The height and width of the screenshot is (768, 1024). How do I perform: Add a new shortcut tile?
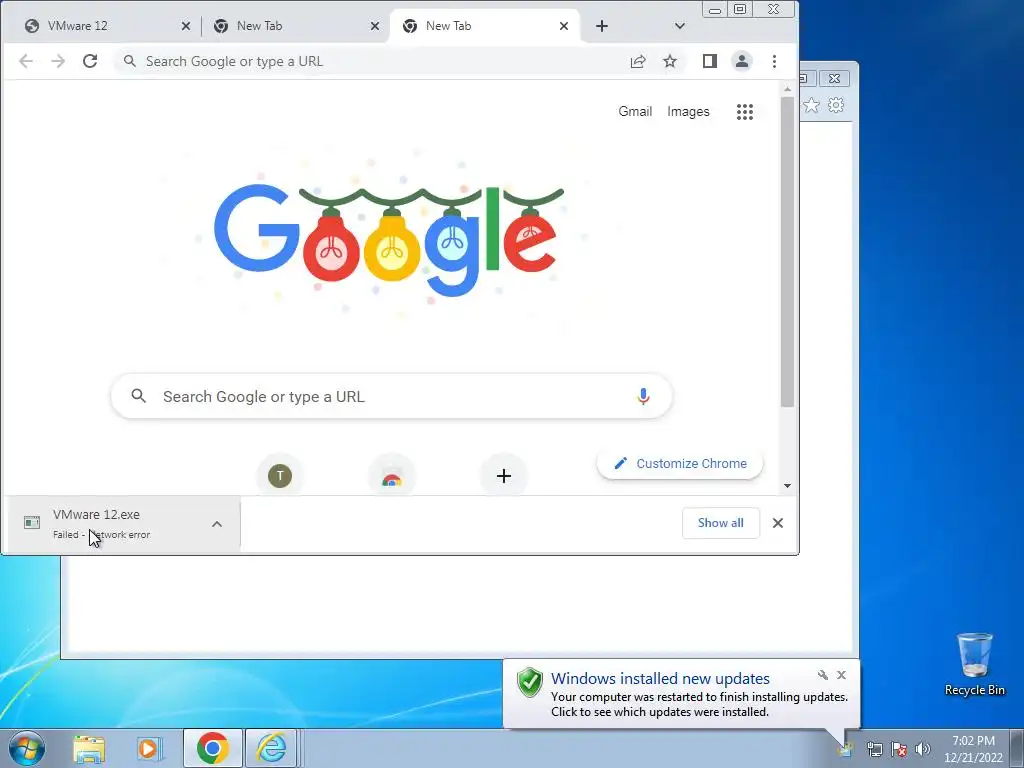point(504,475)
